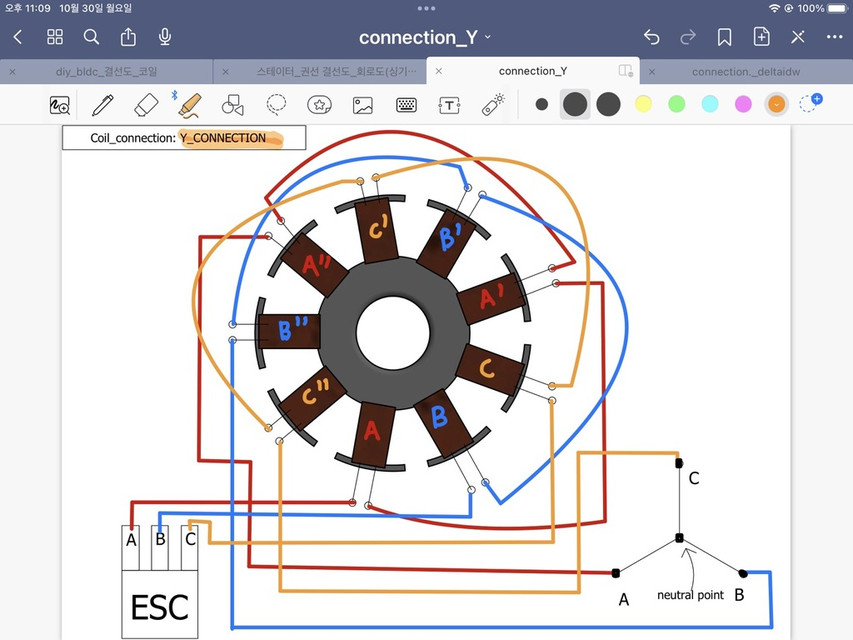Open the connection_Y title dropdown
Screen dimensions: 853x640
[487, 36]
